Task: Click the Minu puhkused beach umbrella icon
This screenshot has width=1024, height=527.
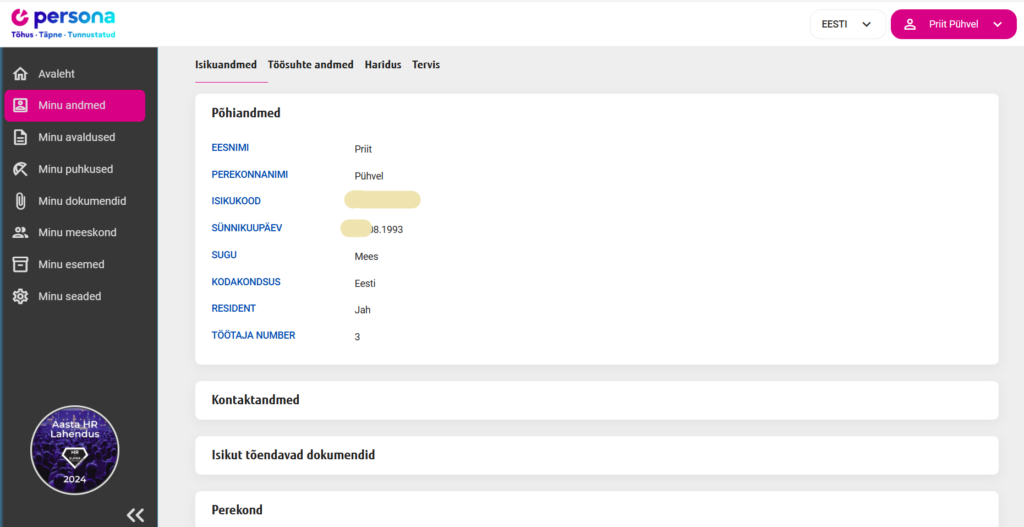Action: [20, 169]
